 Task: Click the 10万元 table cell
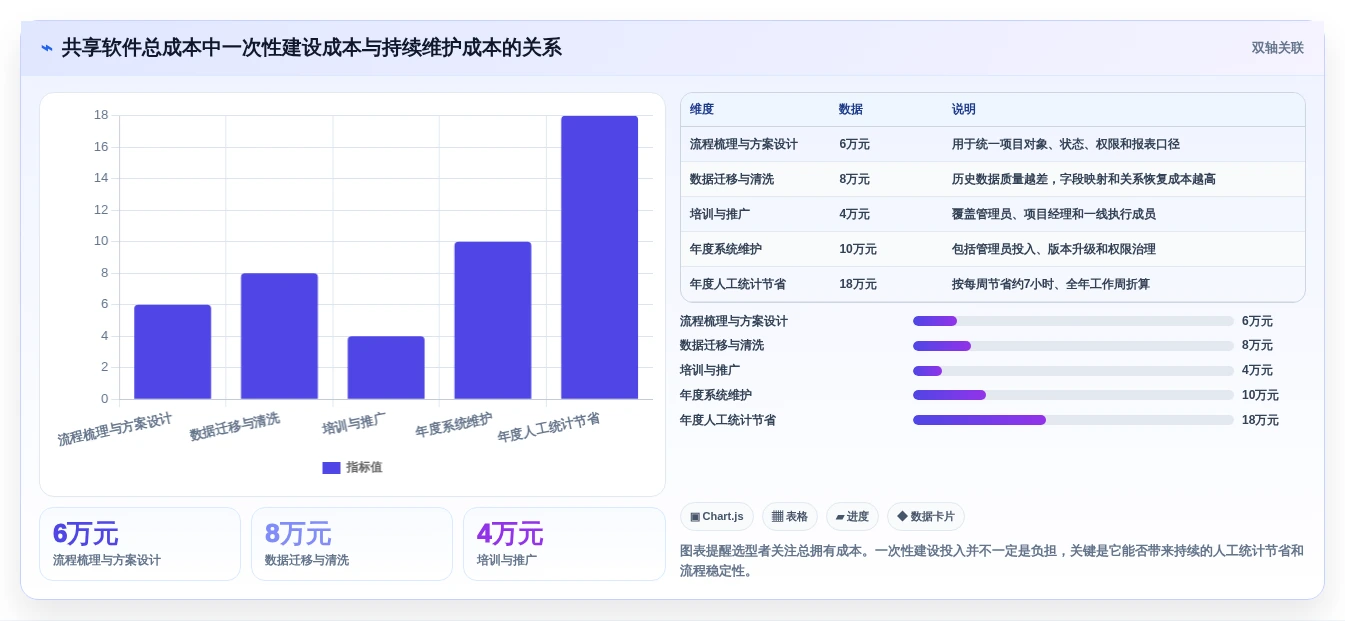click(858, 249)
